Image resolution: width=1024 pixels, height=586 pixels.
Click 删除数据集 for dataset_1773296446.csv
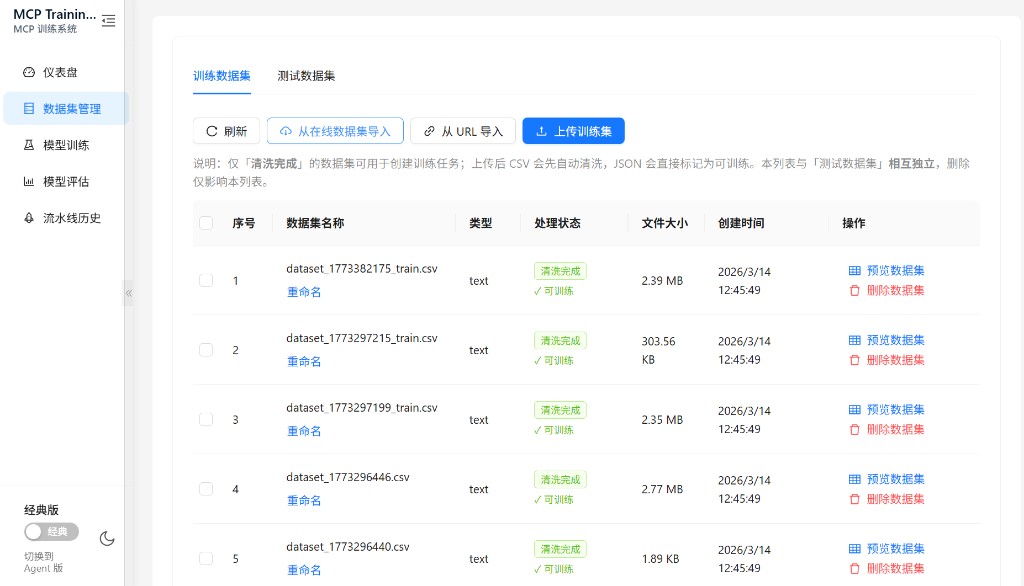(886, 499)
